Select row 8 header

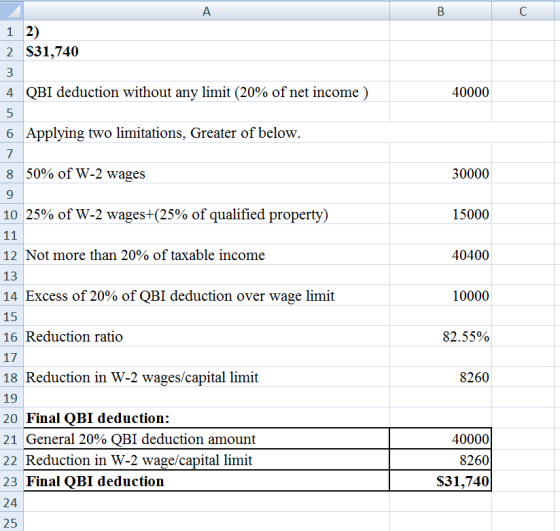(x=12, y=174)
